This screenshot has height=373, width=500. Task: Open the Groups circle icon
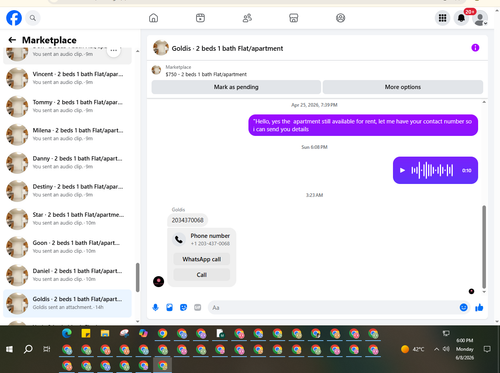pos(340,18)
